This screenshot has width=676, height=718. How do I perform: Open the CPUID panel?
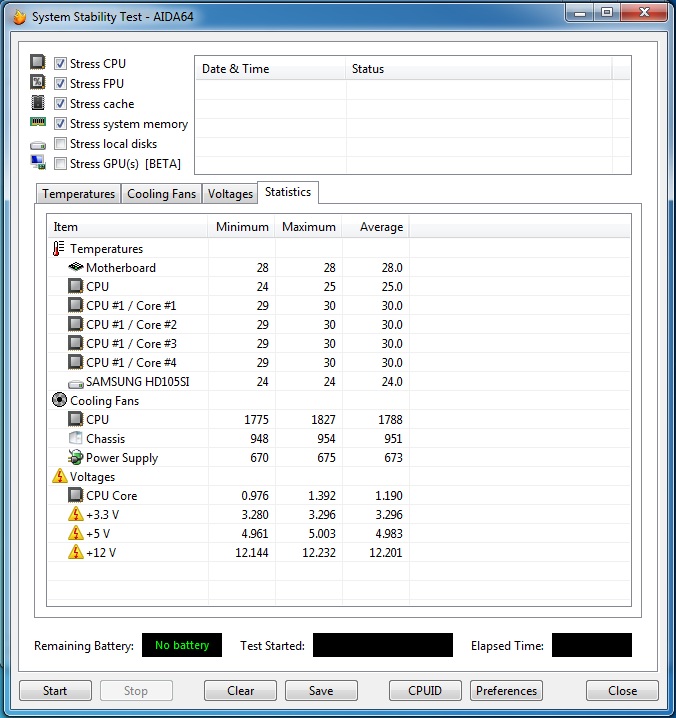click(x=425, y=691)
